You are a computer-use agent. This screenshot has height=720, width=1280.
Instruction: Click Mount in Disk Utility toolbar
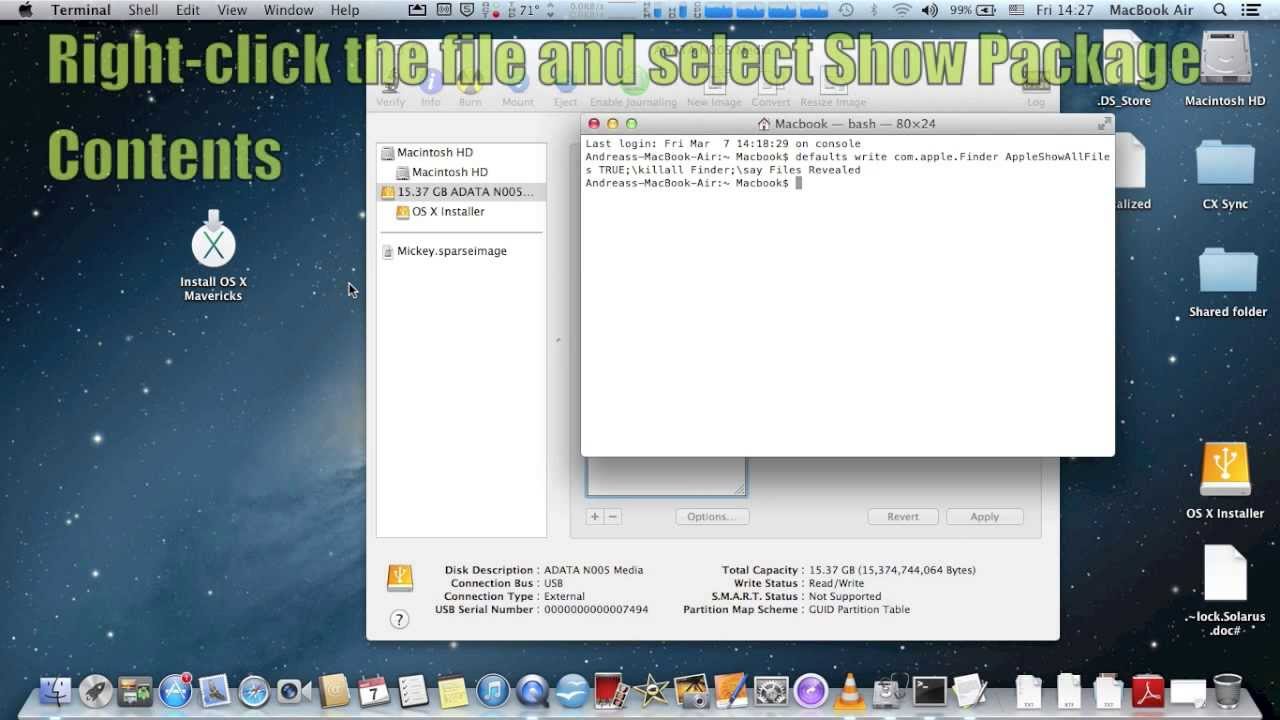coord(517,90)
